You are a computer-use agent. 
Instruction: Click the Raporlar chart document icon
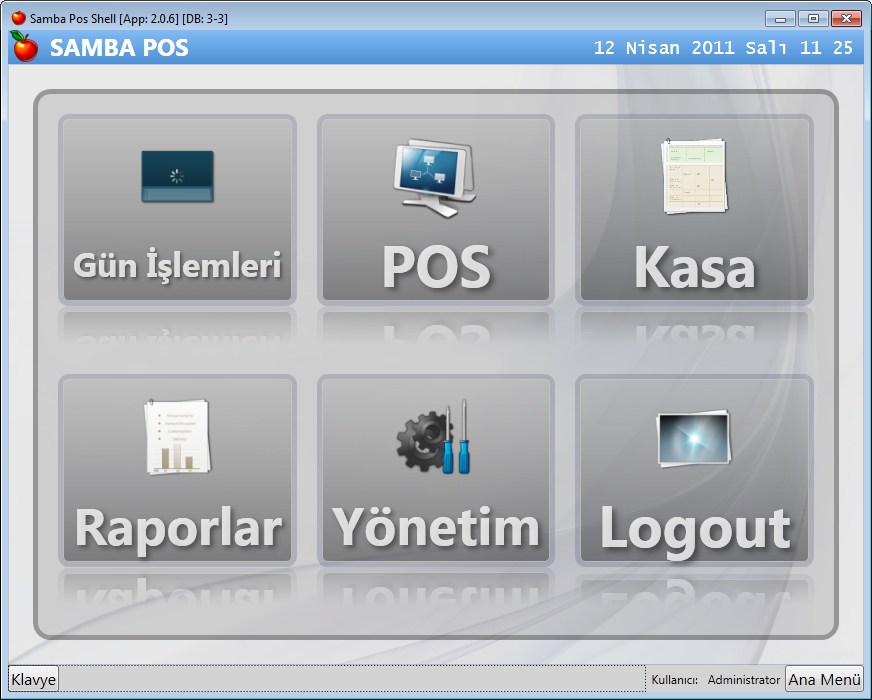(177, 436)
